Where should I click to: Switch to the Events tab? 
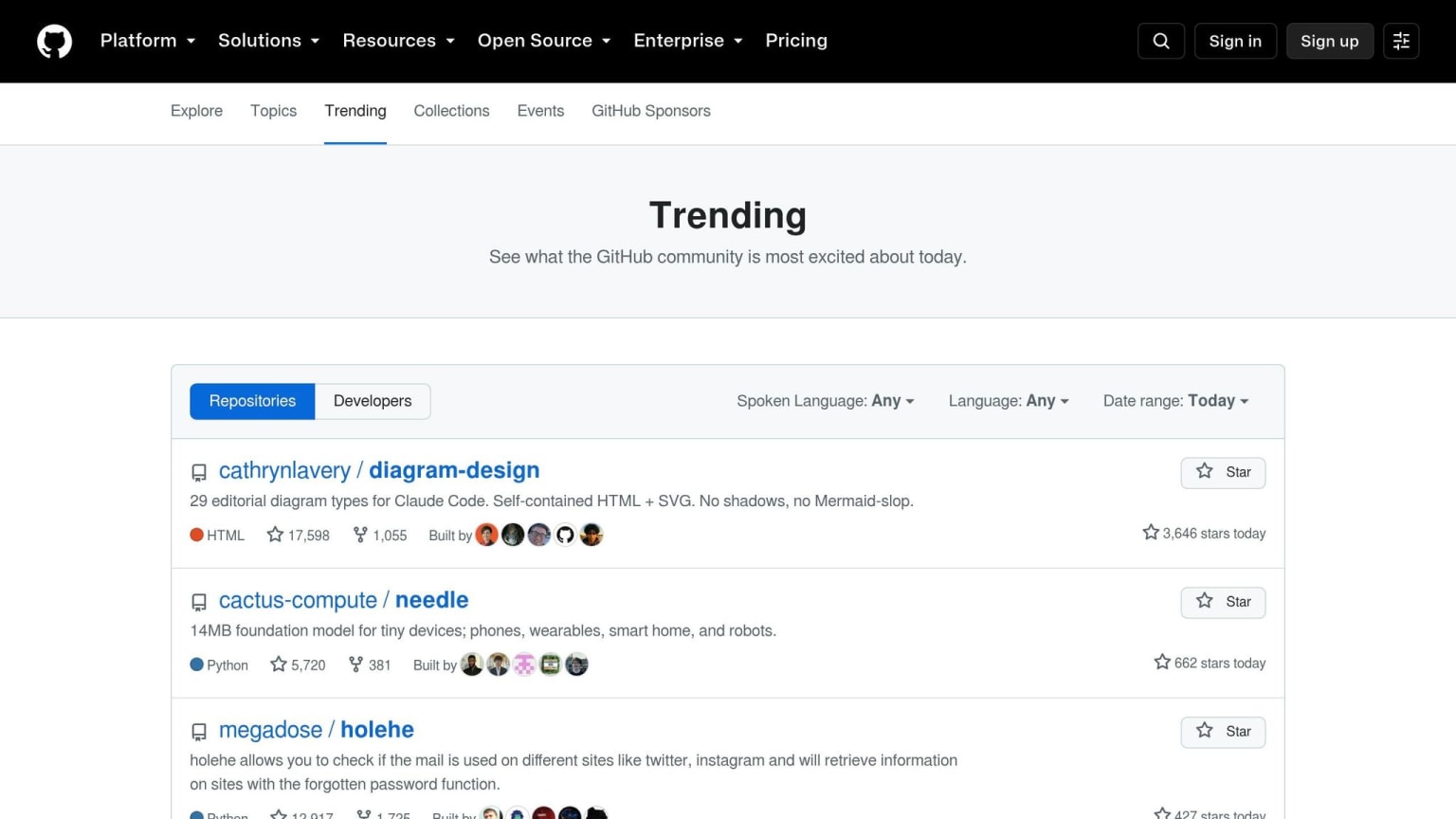pos(540,111)
